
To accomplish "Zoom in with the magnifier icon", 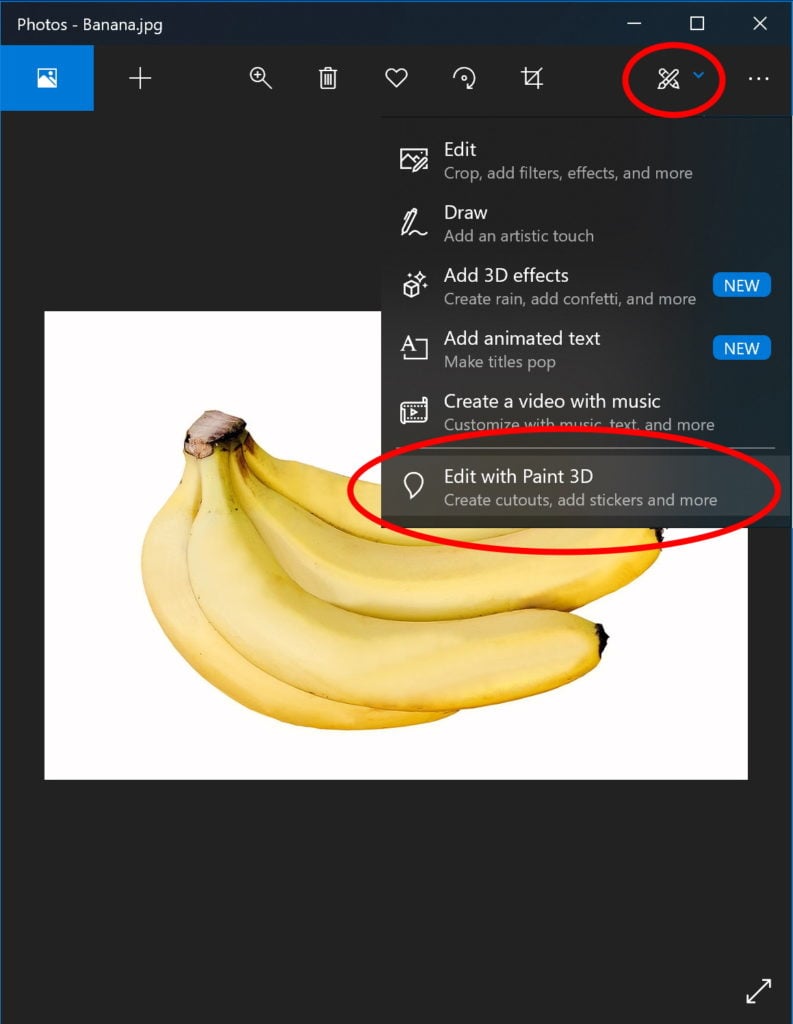I will click(261, 78).
